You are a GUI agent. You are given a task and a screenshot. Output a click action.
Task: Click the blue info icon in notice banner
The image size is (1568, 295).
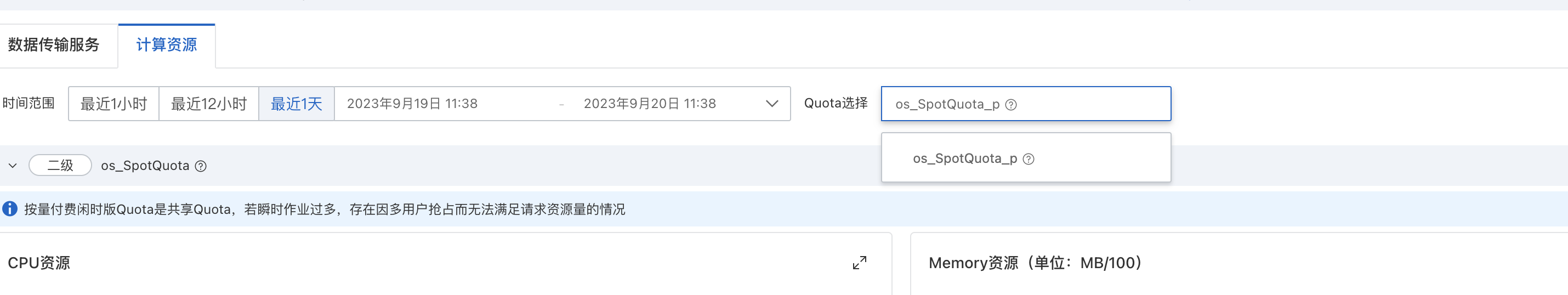pos(10,208)
